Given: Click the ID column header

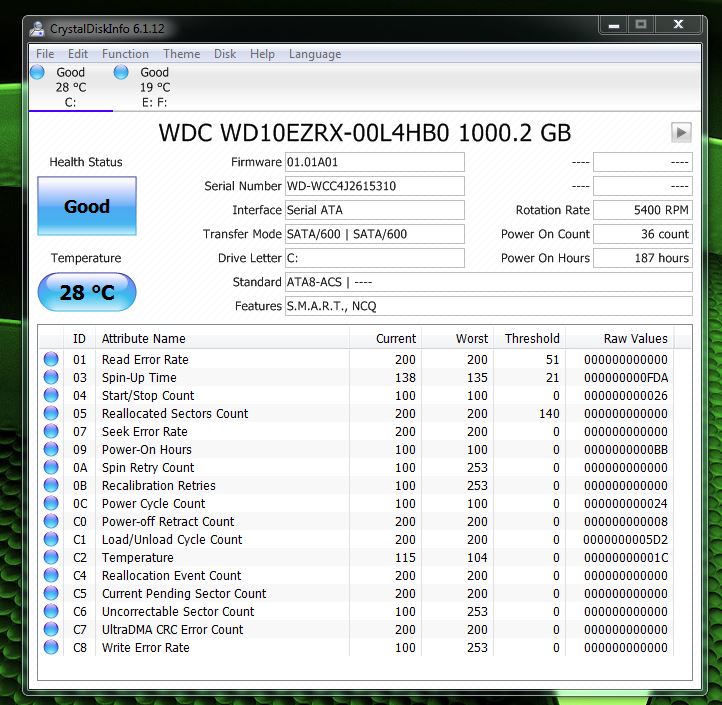Looking at the screenshot, I should (x=79, y=338).
